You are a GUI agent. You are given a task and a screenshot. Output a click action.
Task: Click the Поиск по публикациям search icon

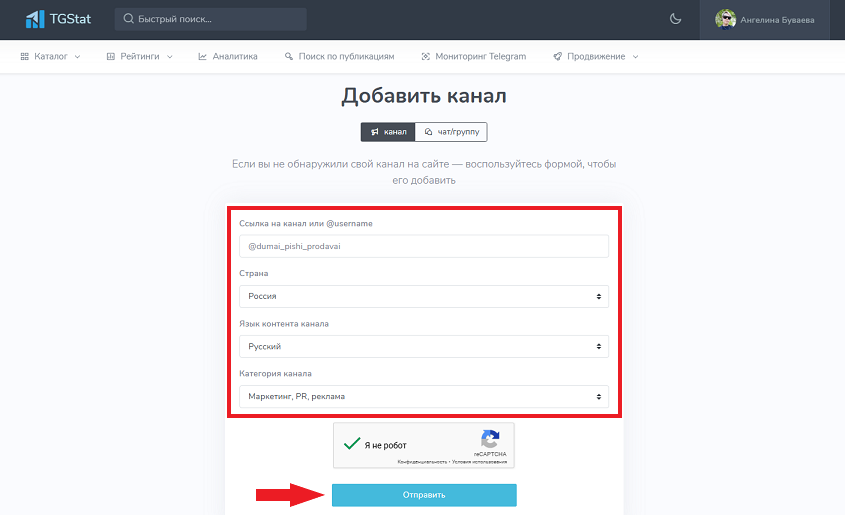click(289, 57)
